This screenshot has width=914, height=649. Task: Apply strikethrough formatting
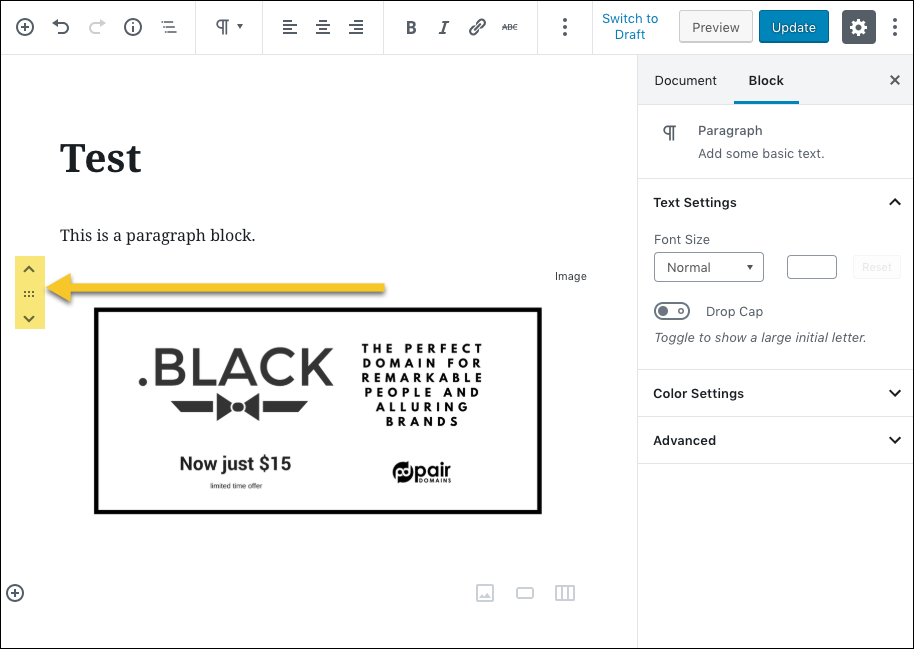point(509,27)
